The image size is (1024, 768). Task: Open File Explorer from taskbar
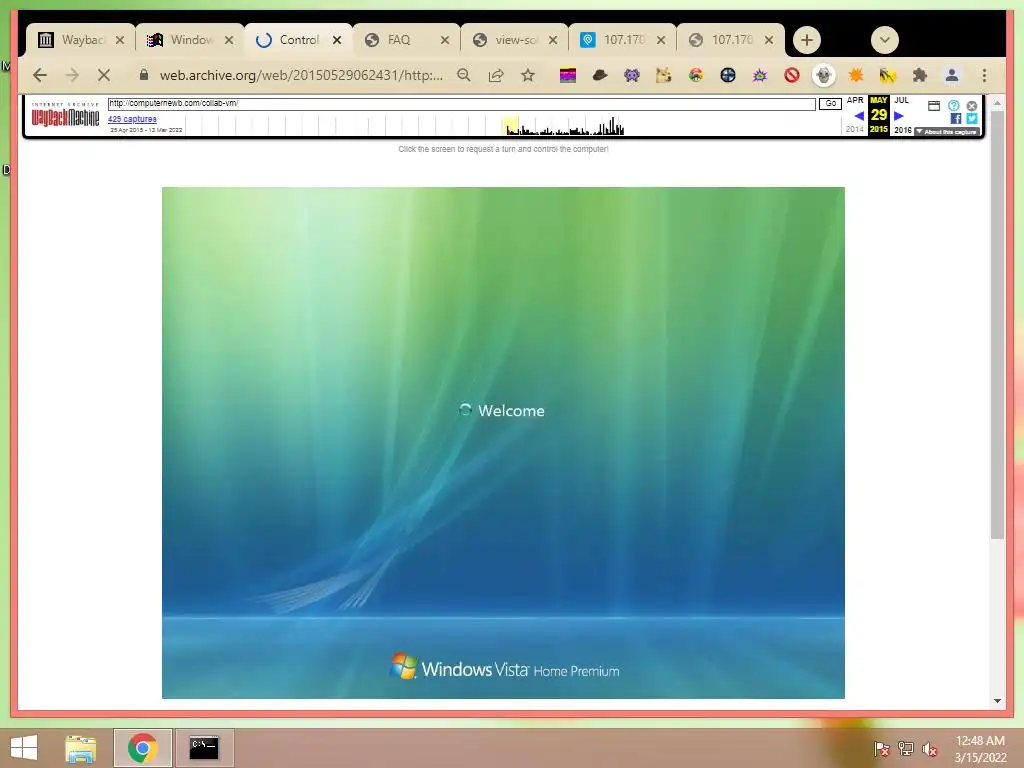pyautogui.click(x=80, y=748)
